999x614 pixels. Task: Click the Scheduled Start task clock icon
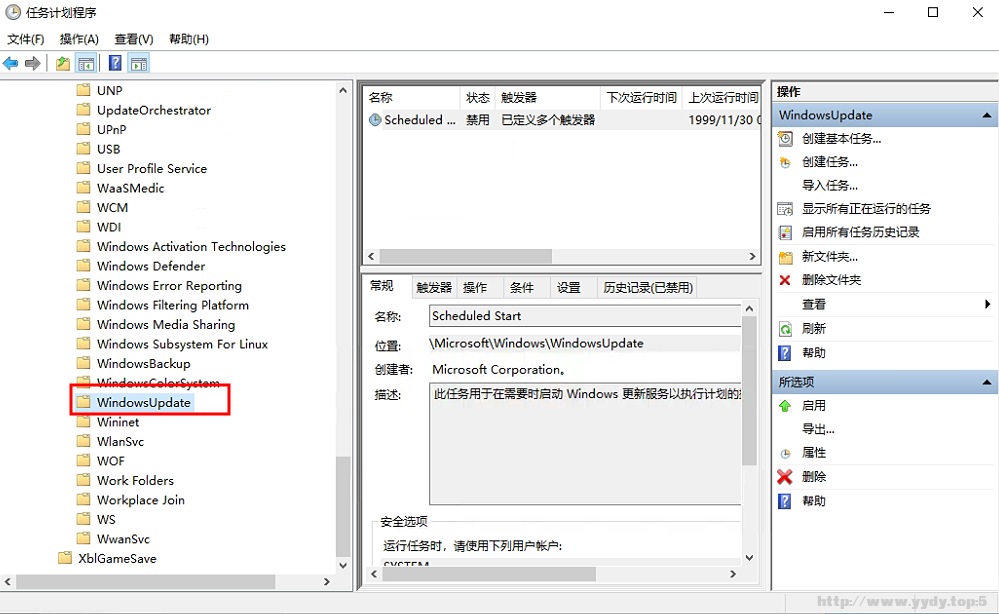[375, 120]
